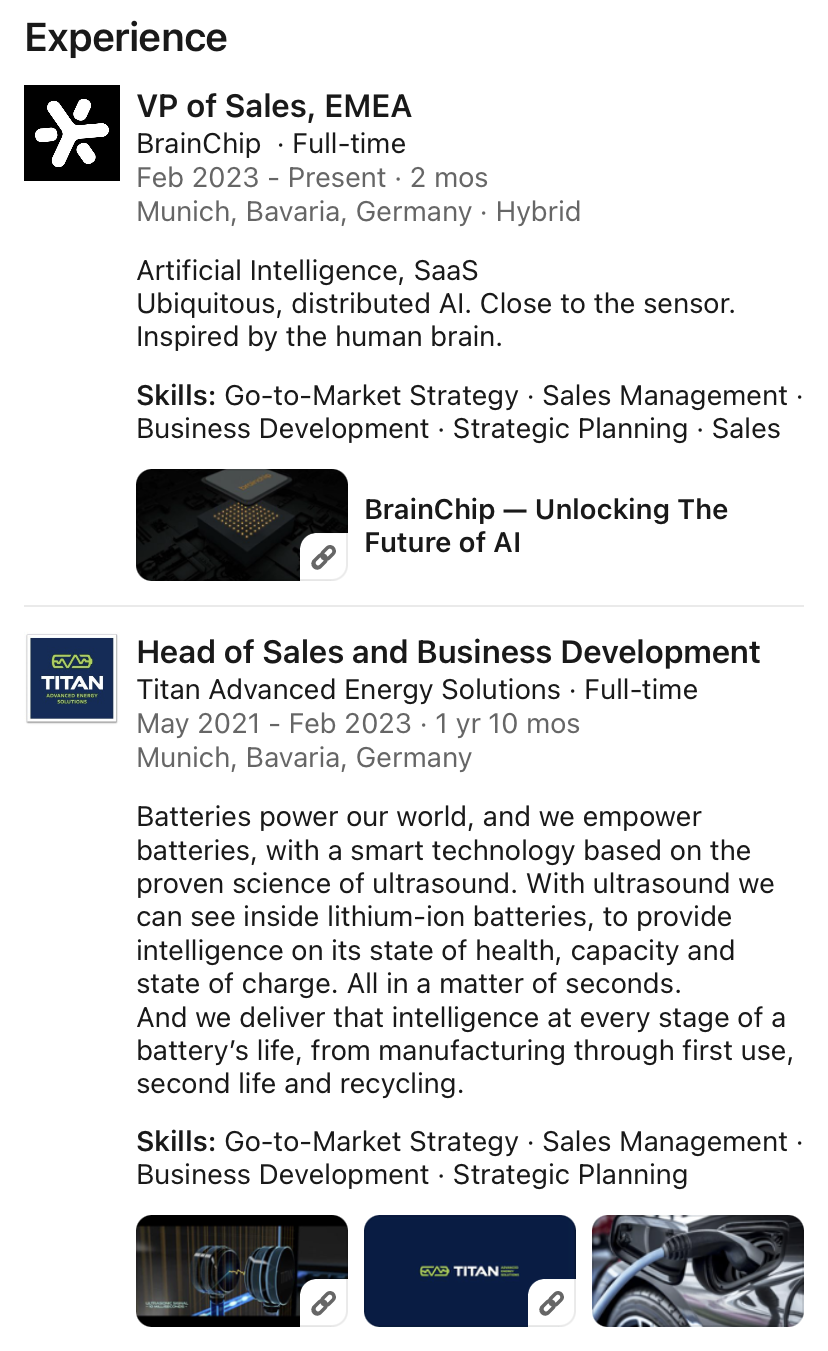Screen dimensions: 828x1351
Task: Click the "Artificial Intelligence, SaaS" description text
Action: [307, 270]
